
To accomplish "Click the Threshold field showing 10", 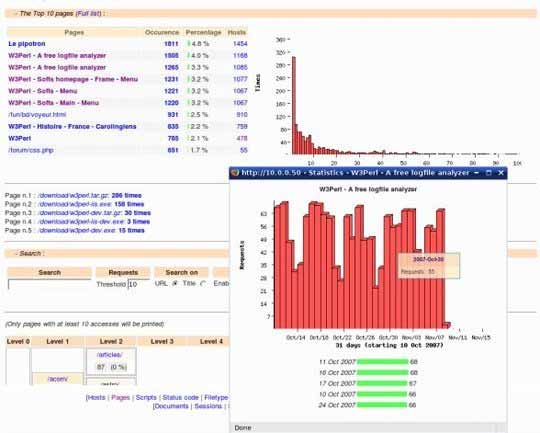I will (139, 284).
